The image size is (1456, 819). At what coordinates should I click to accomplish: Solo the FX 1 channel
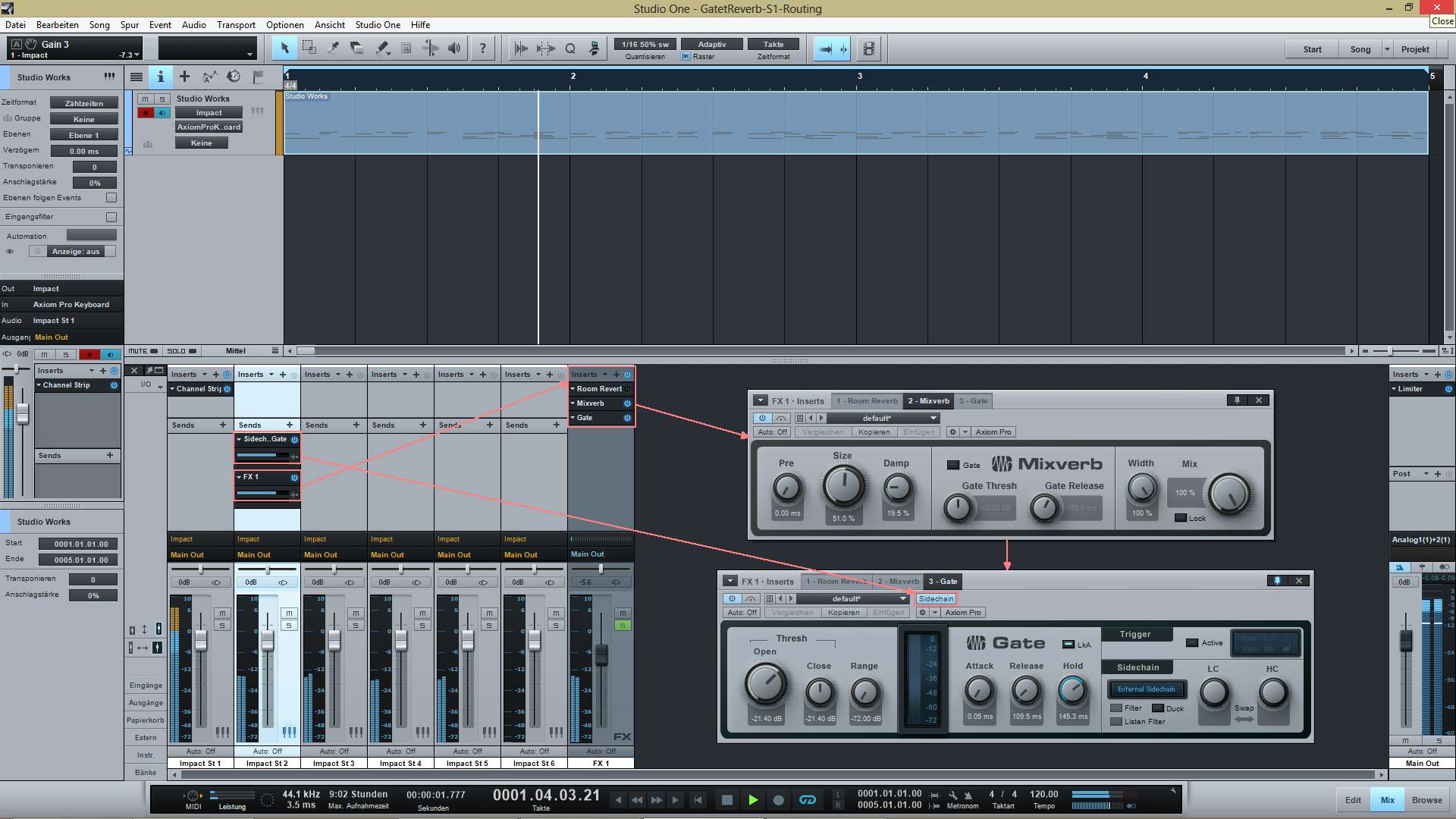[622, 626]
